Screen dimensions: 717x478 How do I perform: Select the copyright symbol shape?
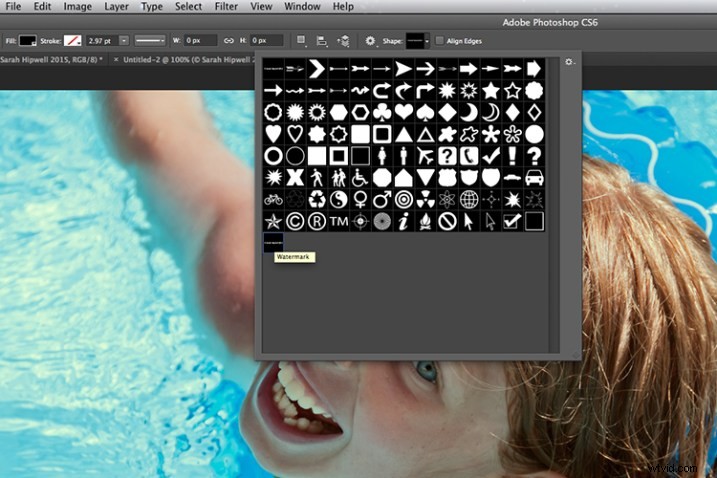click(295, 222)
